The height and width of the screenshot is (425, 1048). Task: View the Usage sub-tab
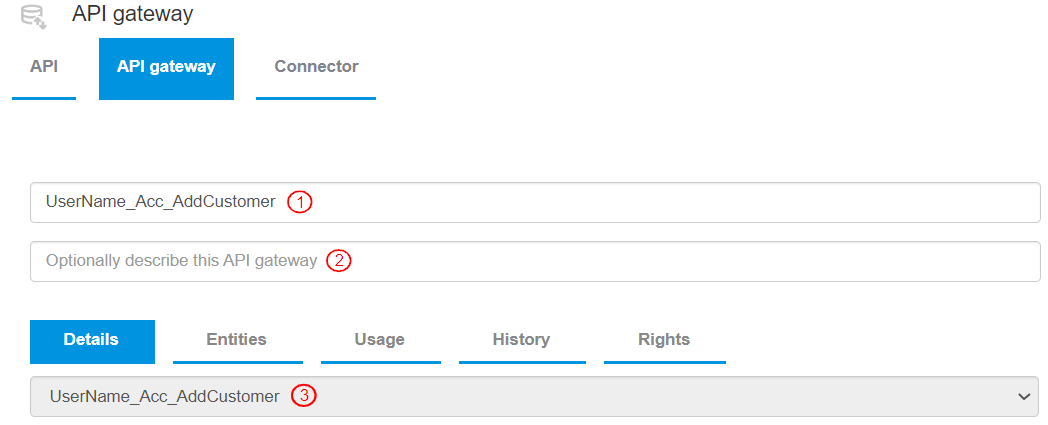point(380,340)
